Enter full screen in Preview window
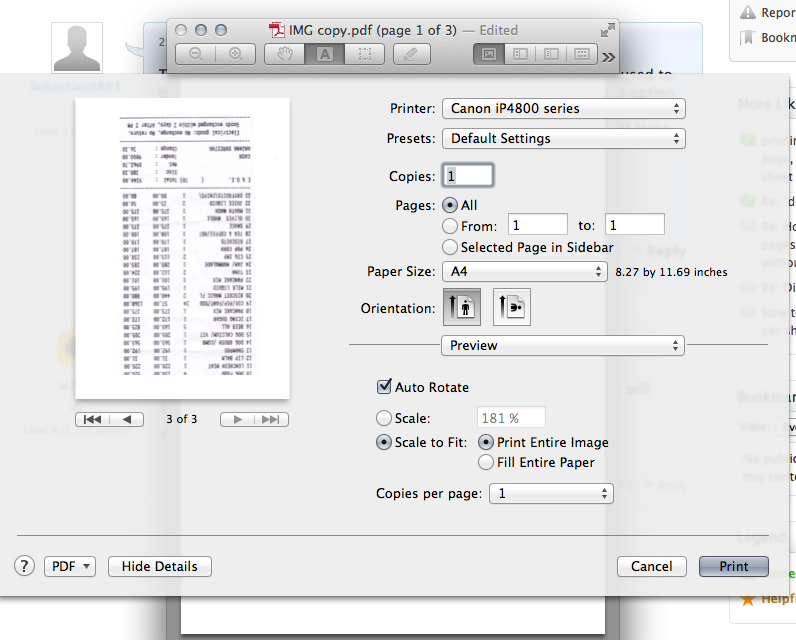Screen dimensions: 796x640 pos(608,30)
